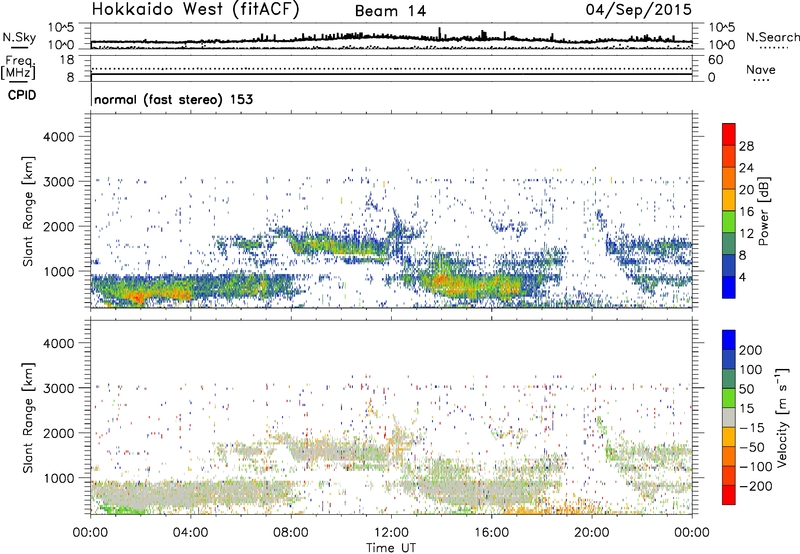Click the strong power echo near 02:00 UT
The height and width of the screenshot is (554, 800).
pos(135,295)
